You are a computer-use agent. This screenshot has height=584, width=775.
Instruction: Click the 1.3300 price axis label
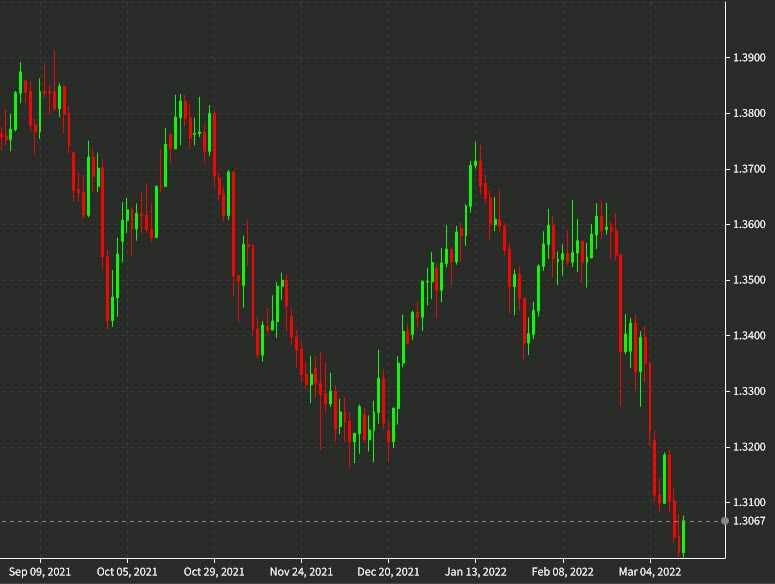tap(749, 391)
